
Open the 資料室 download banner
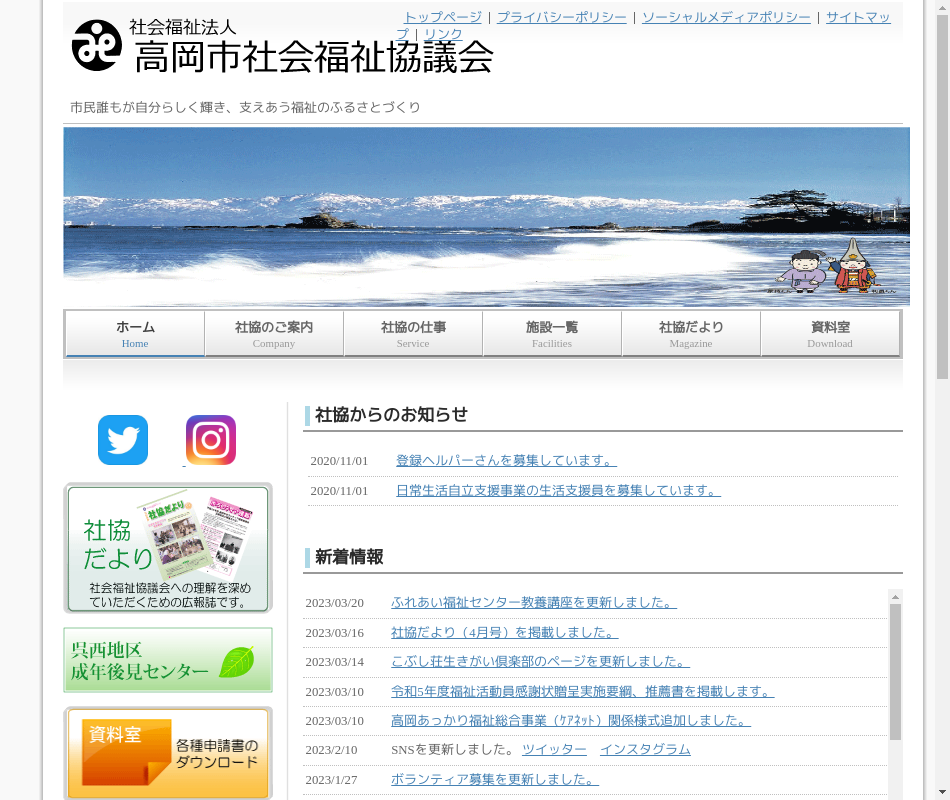(x=168, y=752)
